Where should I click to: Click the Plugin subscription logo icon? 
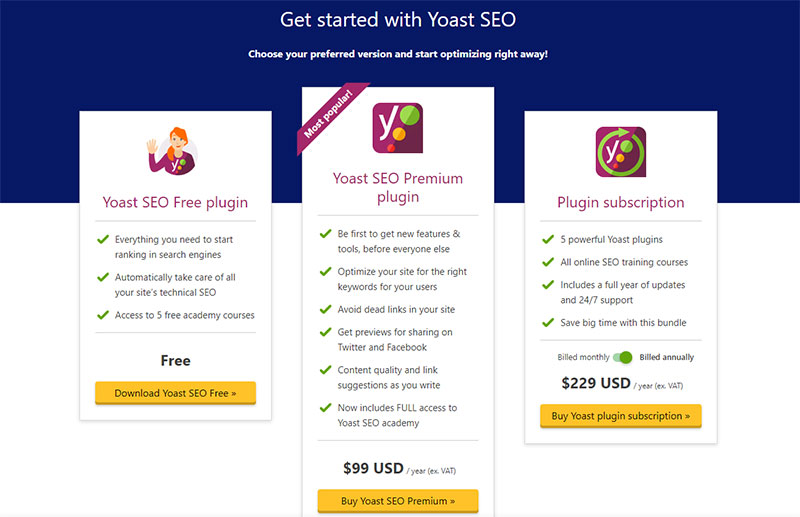[x=620, y=153]
